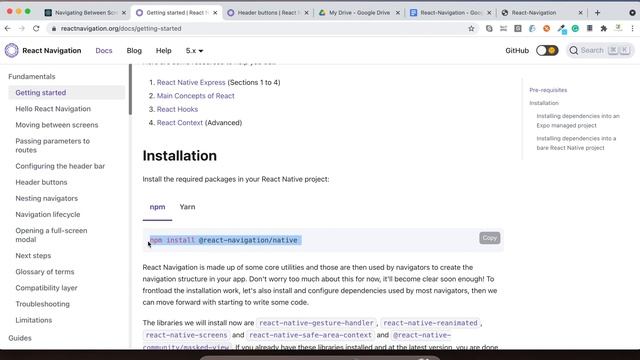Reload the page with refresh icon
This screenshot has width=640, height=360.
coord(36,29)
